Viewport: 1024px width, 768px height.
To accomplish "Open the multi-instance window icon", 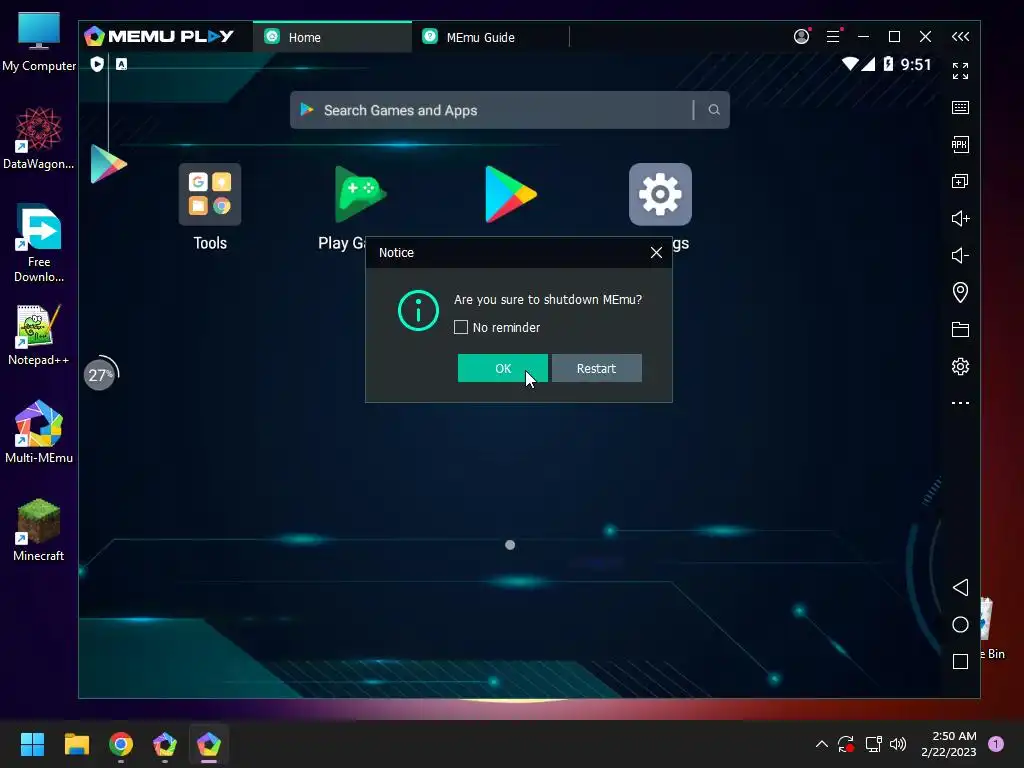I will 960,182.
